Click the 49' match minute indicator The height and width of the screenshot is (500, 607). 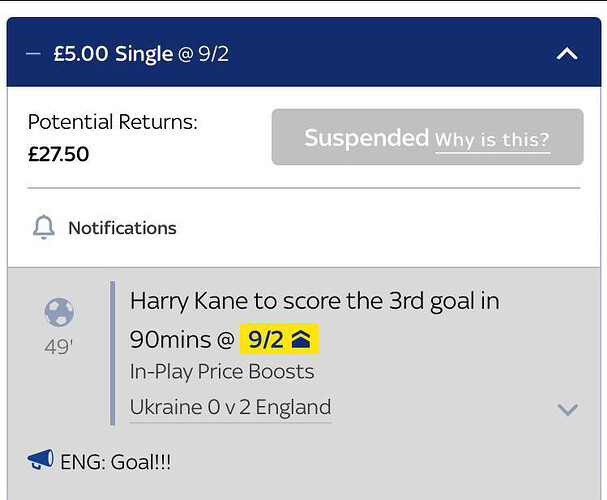pyautogui.click(x=59, y=348)
